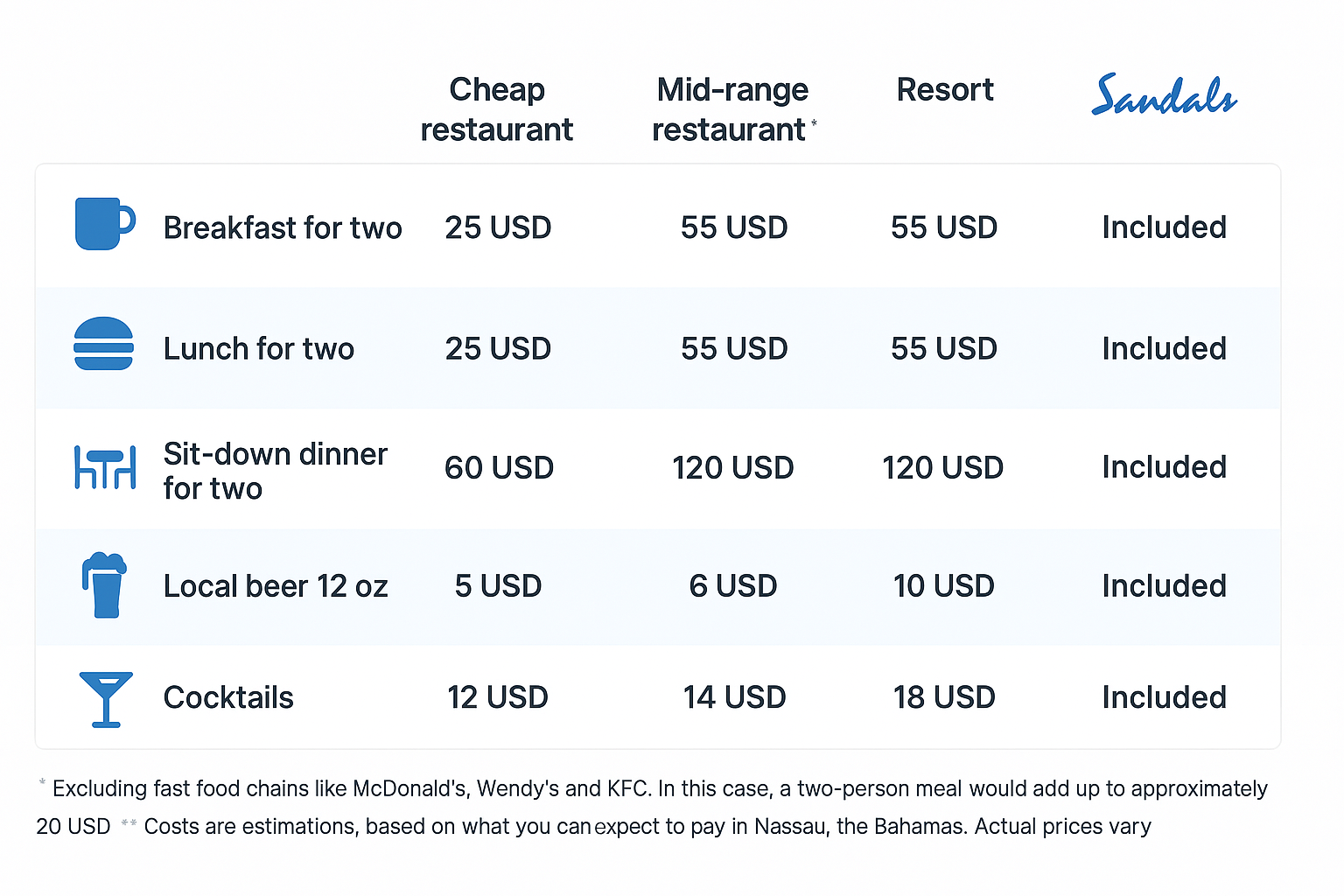Click the beer mug icon
1344x896 pixels.
105,585
